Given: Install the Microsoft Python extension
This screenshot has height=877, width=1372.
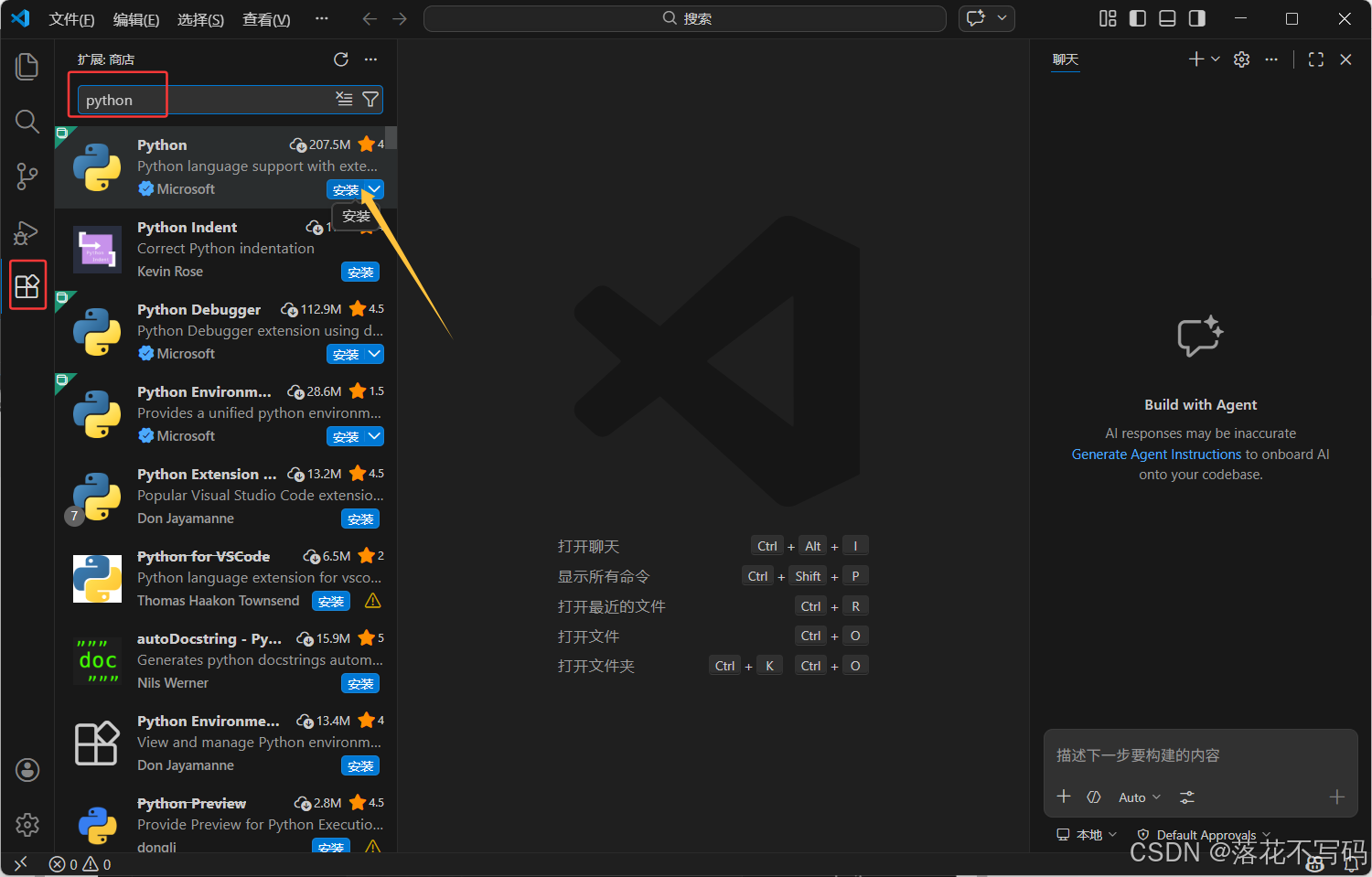Looking at the screenshot, I should click(x=346, y=189).
